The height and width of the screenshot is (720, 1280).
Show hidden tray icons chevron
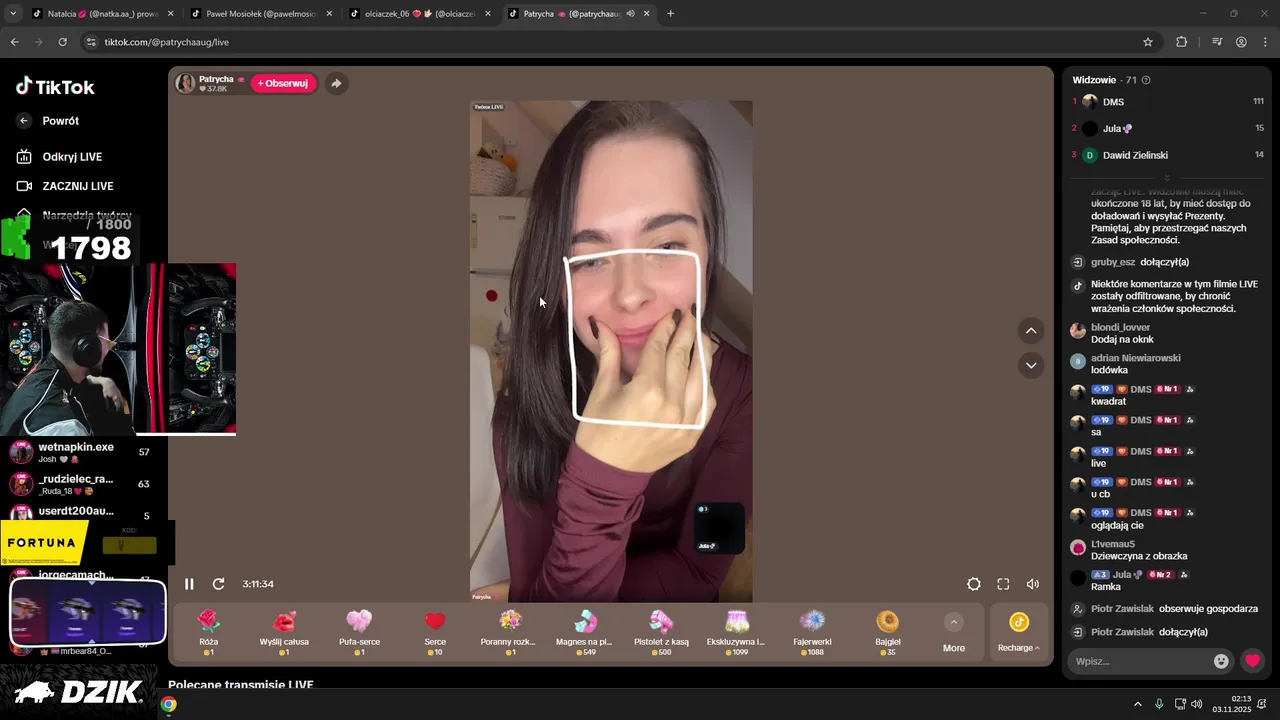1138,704
